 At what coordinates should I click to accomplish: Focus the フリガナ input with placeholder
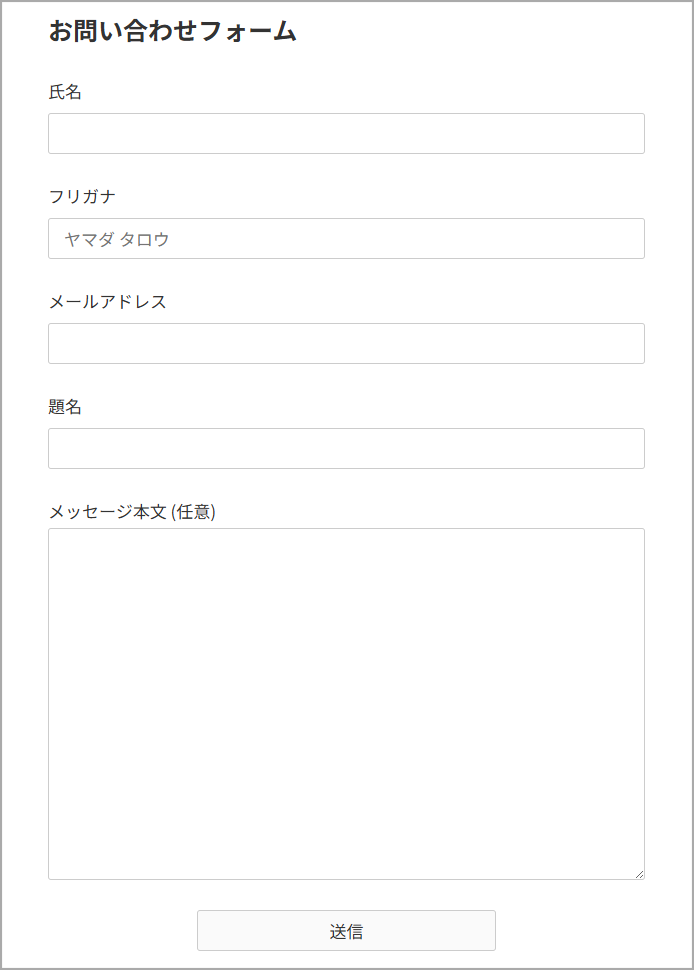click(x=346, y=238)
